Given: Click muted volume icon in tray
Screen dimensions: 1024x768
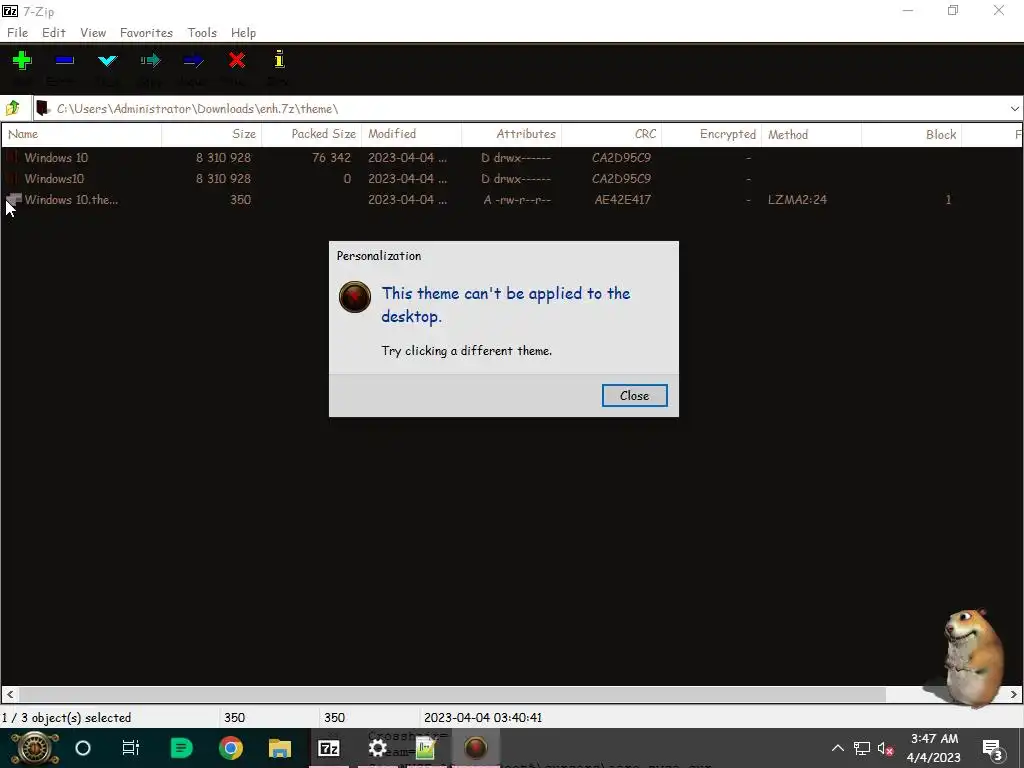Looking at the screenshot, I should (886, 749).
